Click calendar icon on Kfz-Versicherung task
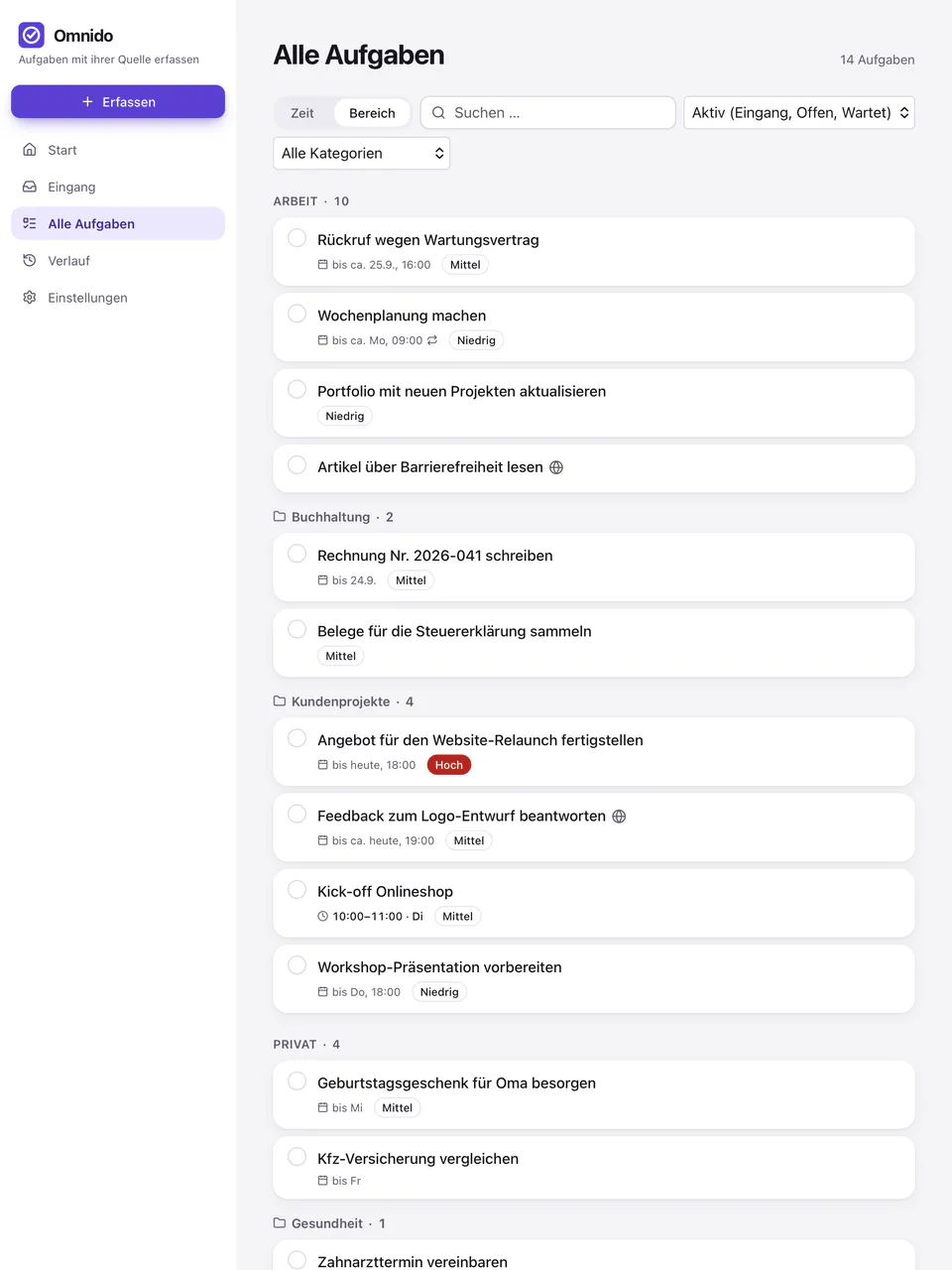This screenshot has height=1270, width=952. tap(322, 1181)
